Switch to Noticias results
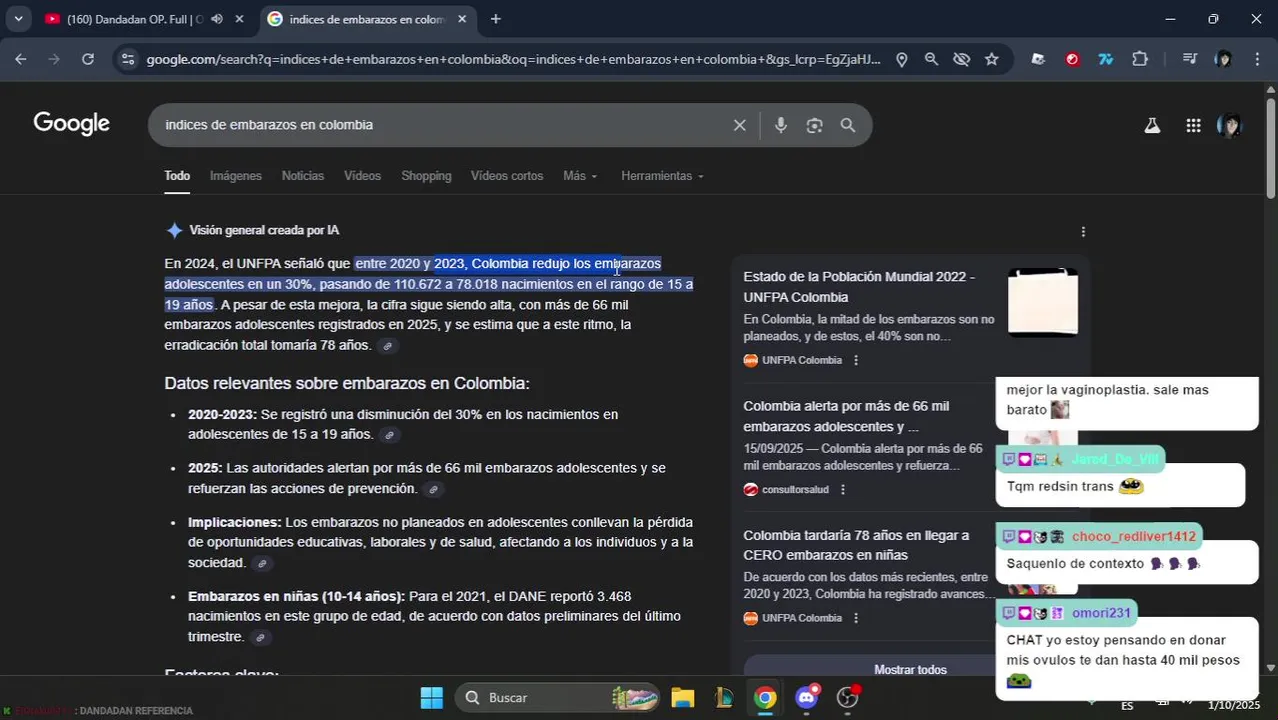Viewport: 1278px width, 720px height. click(303, 176)
